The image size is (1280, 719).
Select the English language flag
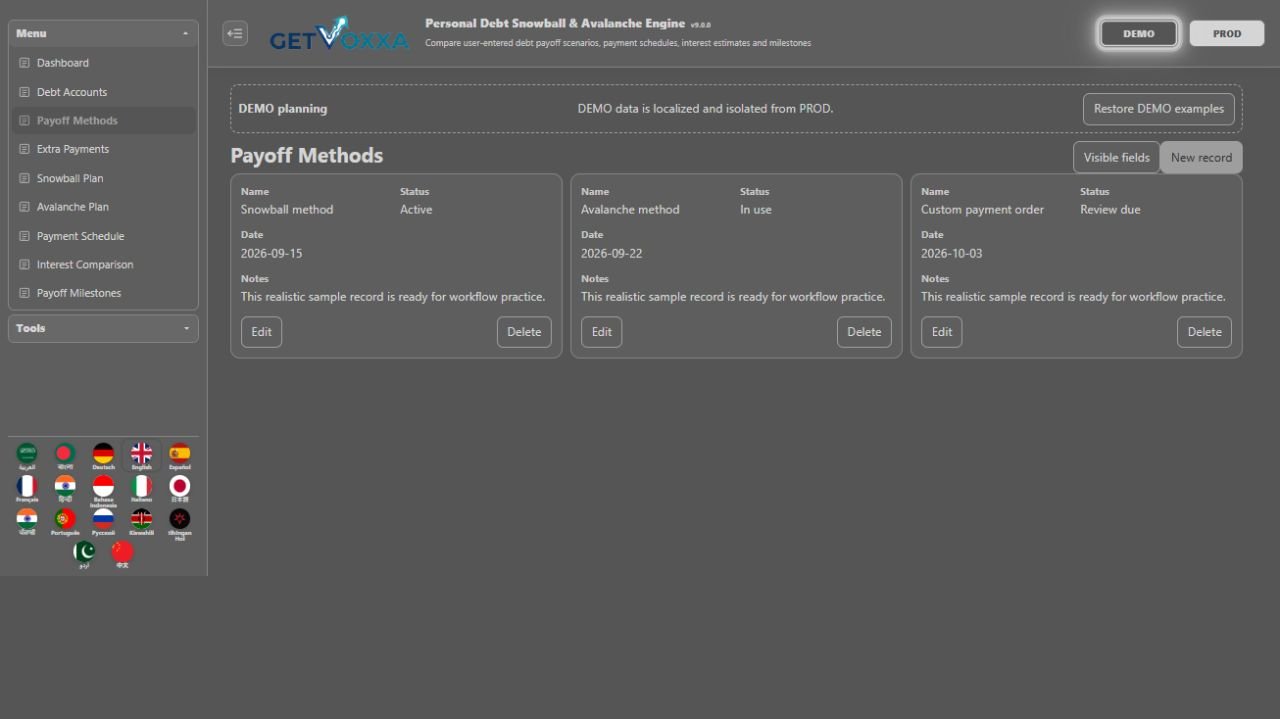[142, 455]
